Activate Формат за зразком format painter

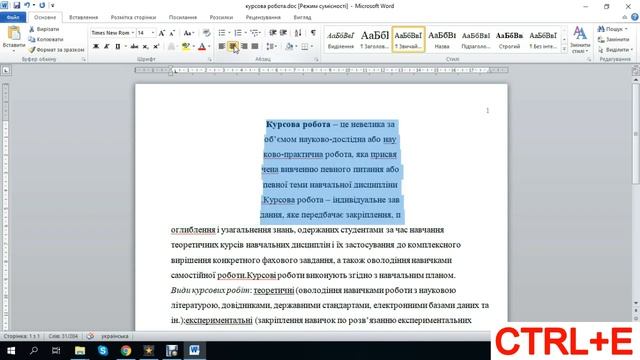[56, 50]
